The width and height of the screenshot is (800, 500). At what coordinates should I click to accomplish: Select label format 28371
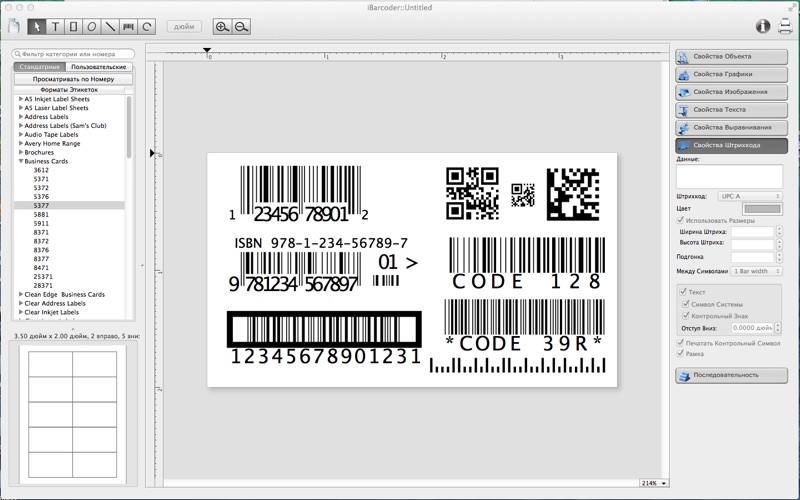click(x=43, y=285)
